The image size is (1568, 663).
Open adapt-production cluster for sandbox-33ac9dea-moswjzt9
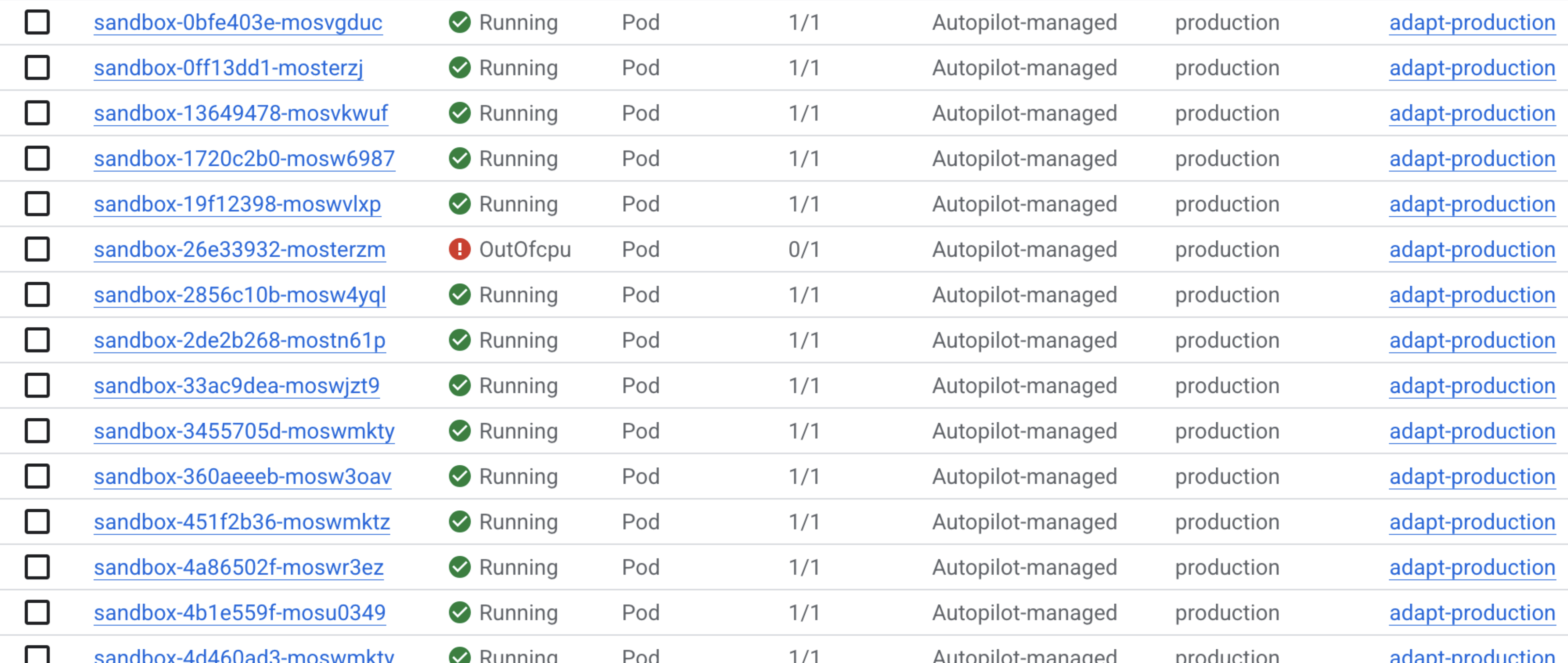1472,385
